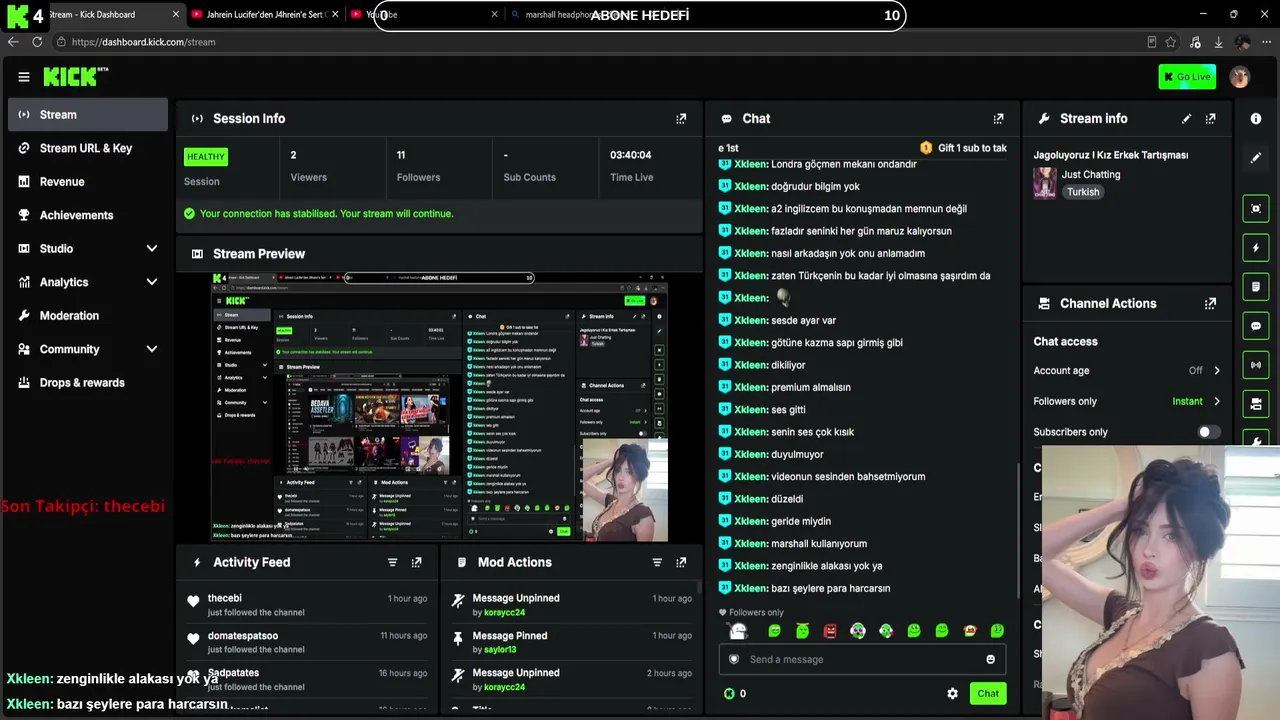Open Activity Feed filter options
Screen dimensions: 1280x720
pyautogui.click(x=392, y=562)
